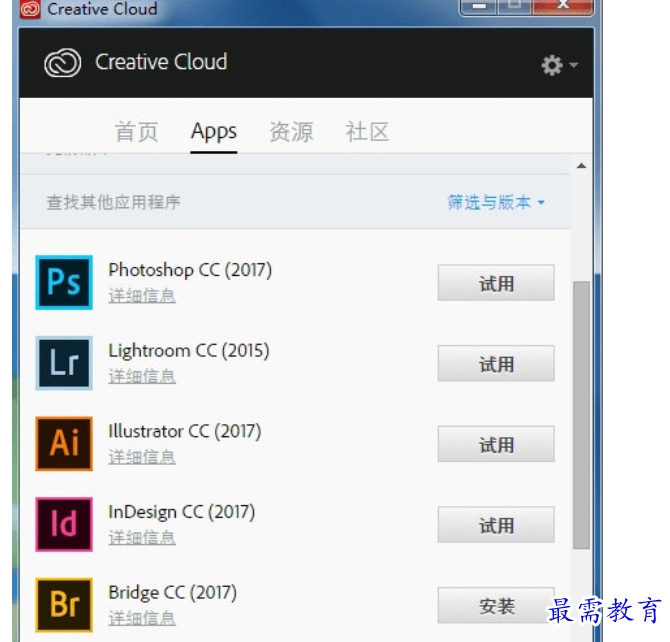The image size is (670, 642).
Task: Install Bridge CC (2017) via 安装 button
Action: [496, 605]
